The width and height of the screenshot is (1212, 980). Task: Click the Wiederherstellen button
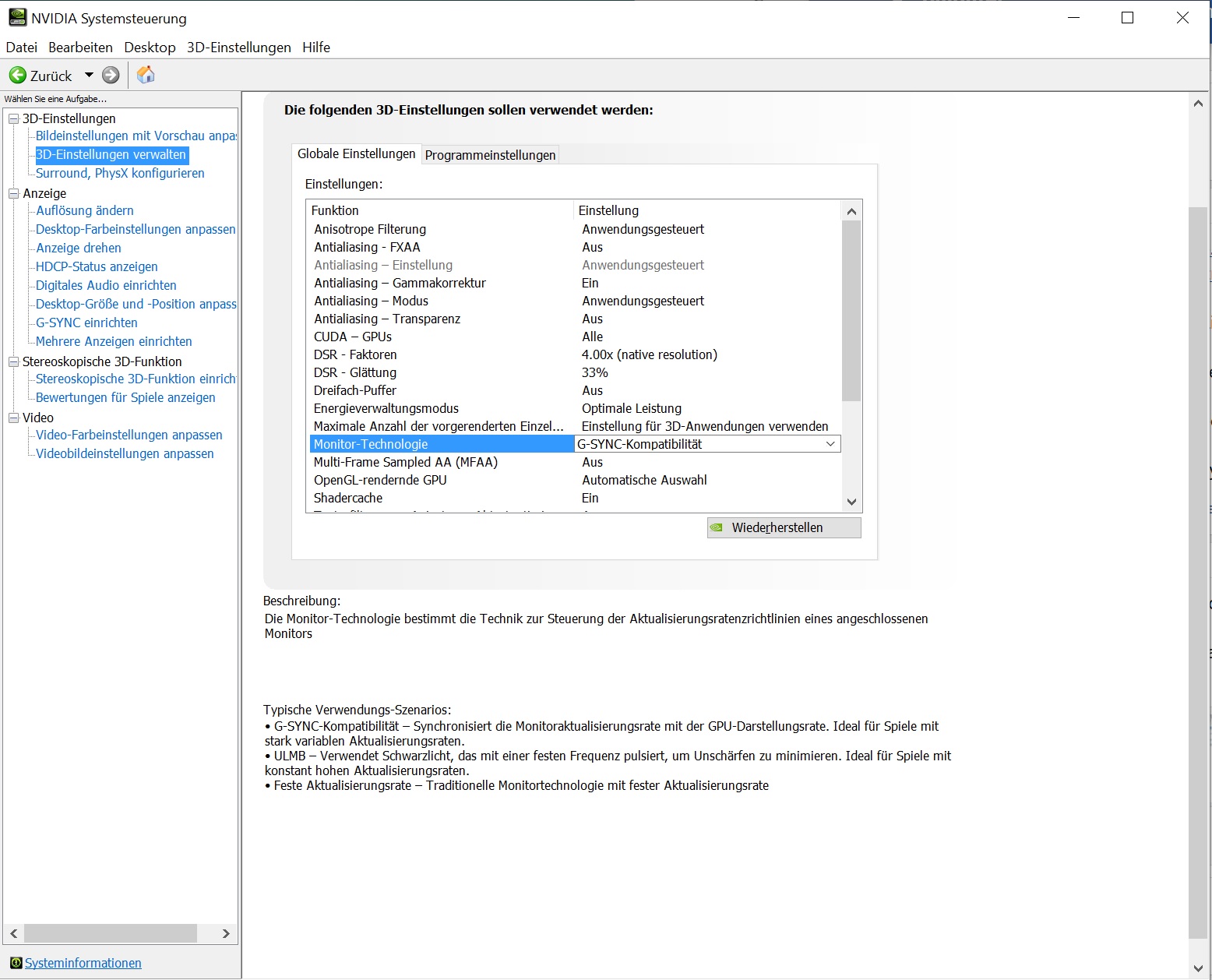(x=784, y=527)
